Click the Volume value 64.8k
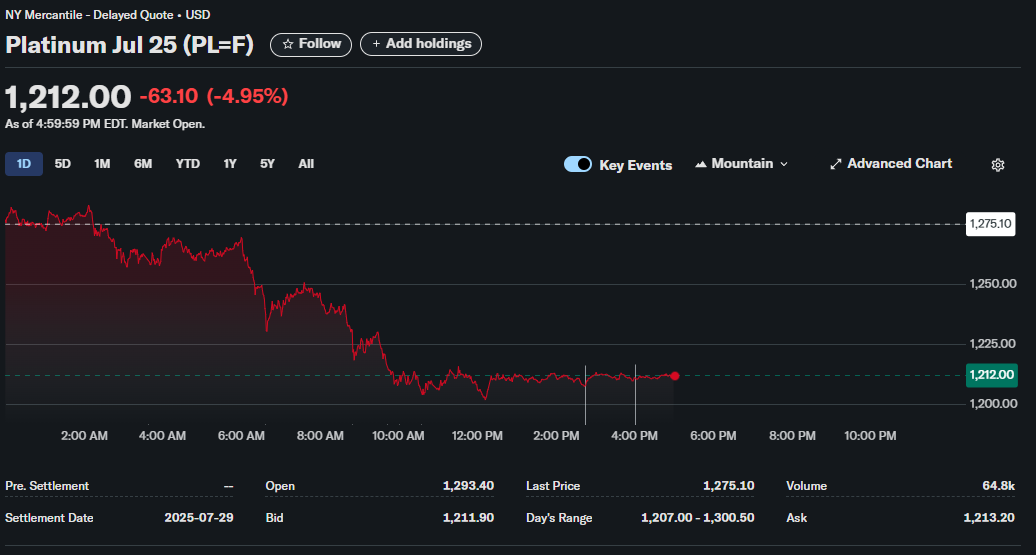Screen dimensions: 1036x555 pos(998,486)
